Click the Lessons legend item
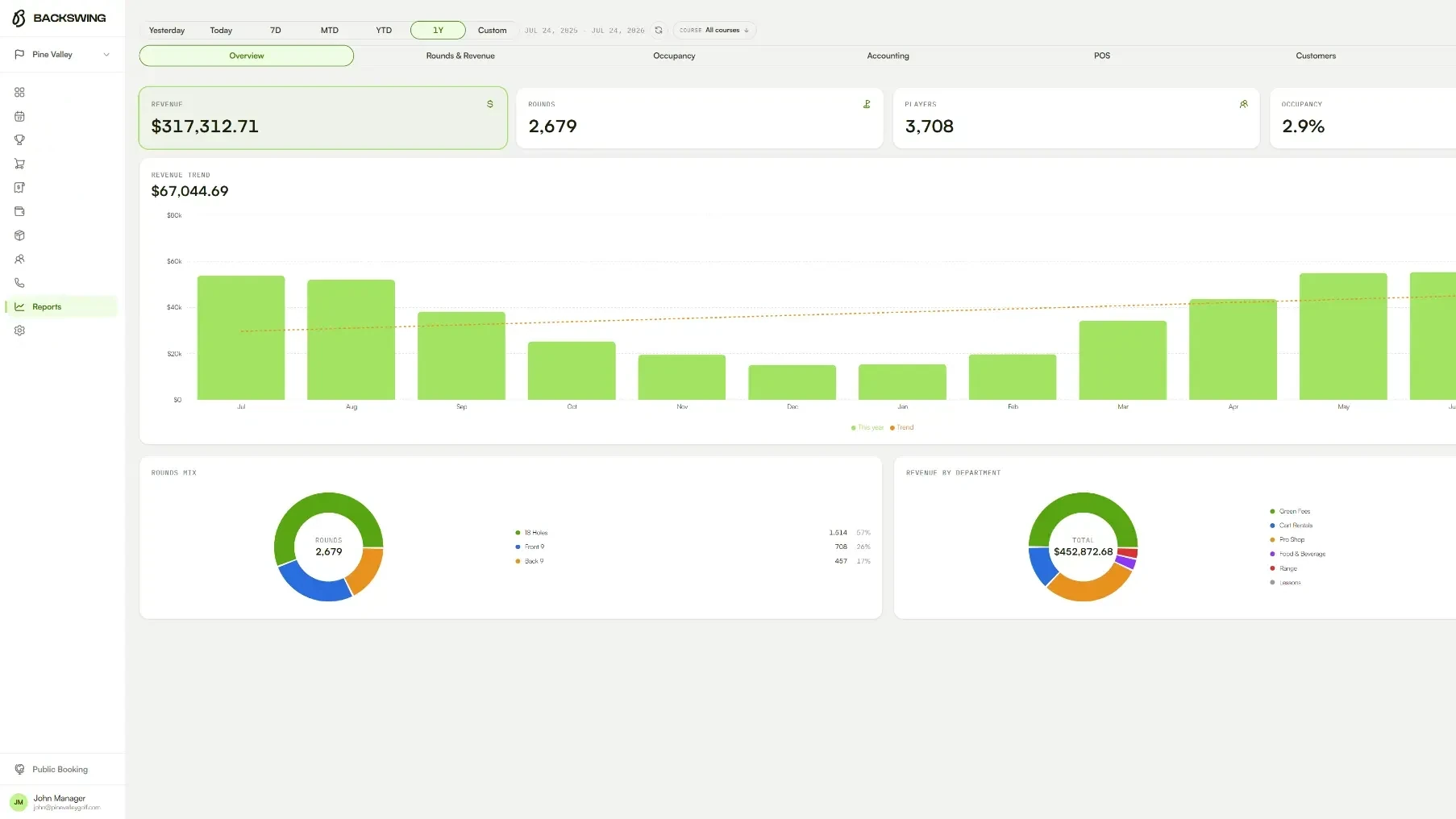 (x=1285, y=582)
